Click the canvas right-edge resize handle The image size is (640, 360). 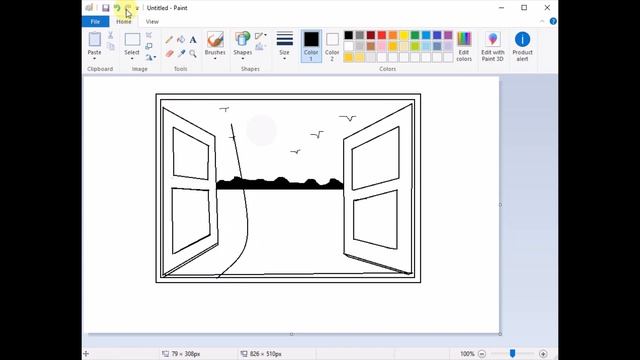500,204
